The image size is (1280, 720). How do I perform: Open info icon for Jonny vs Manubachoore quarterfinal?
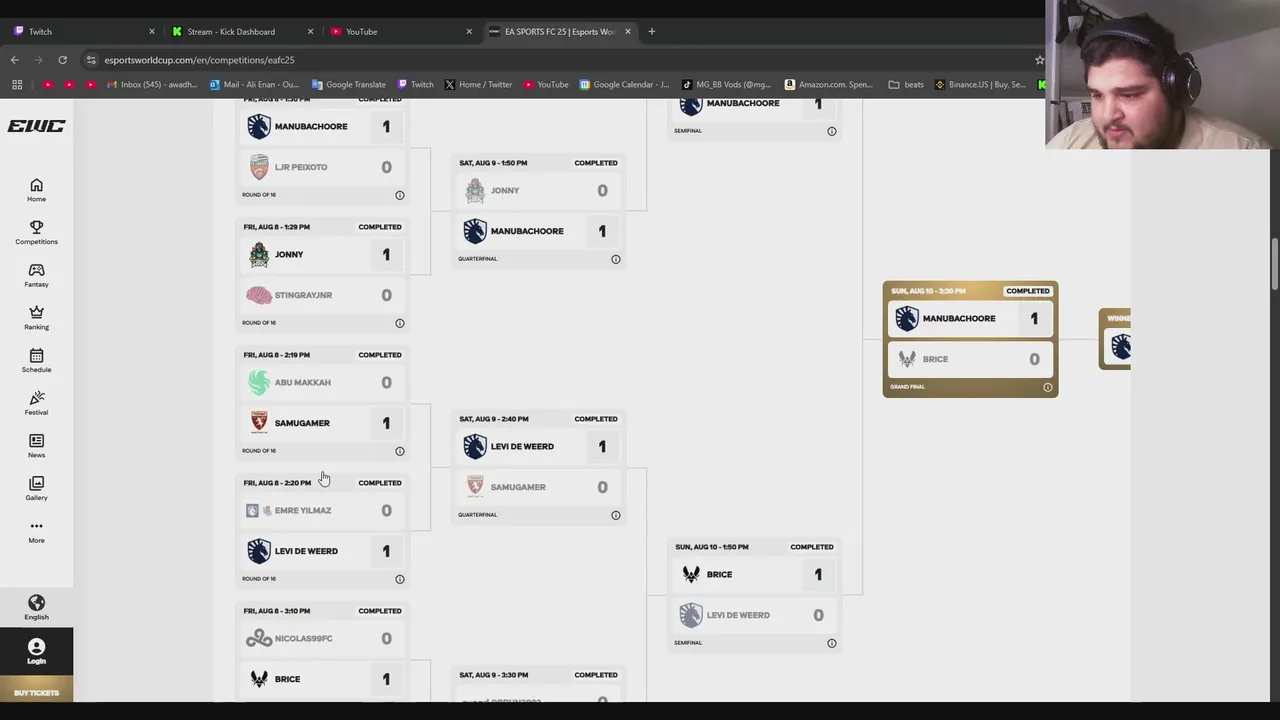click(615, 259)
